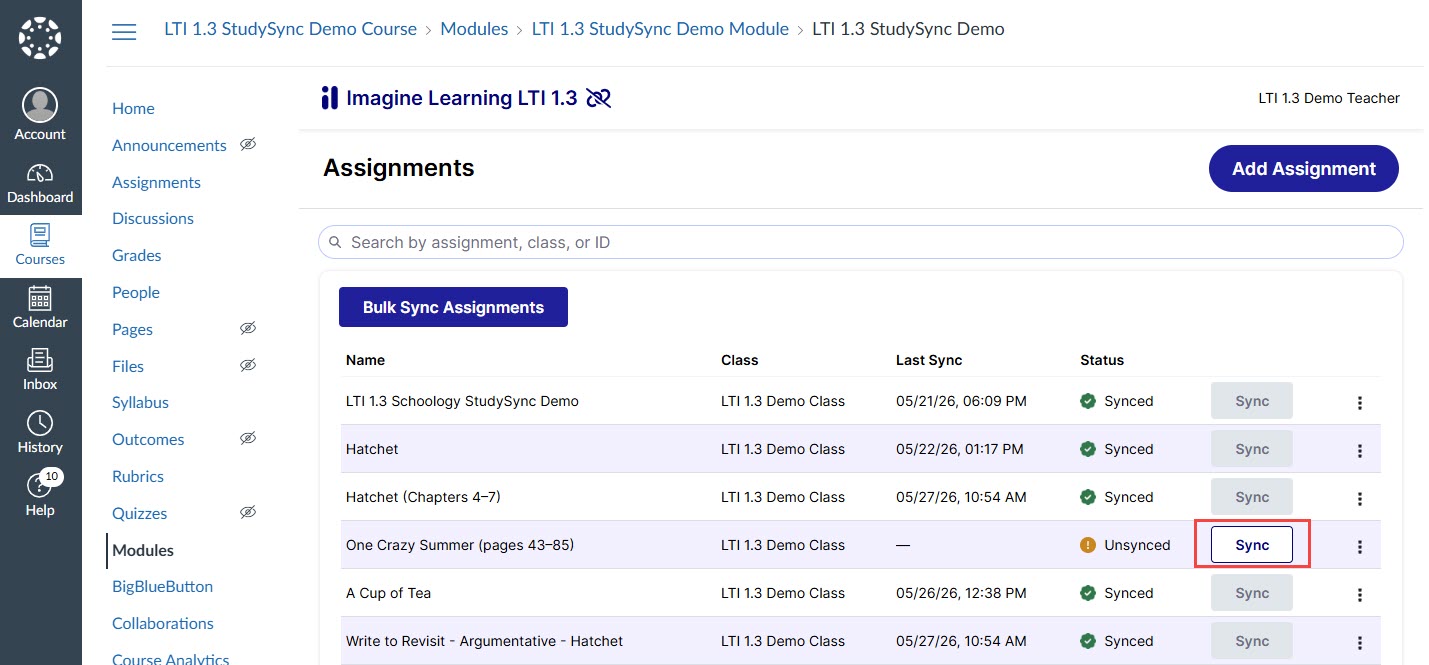
Task: Click disabled Sync button for Hatchet row
Action: coord(1252,449)
